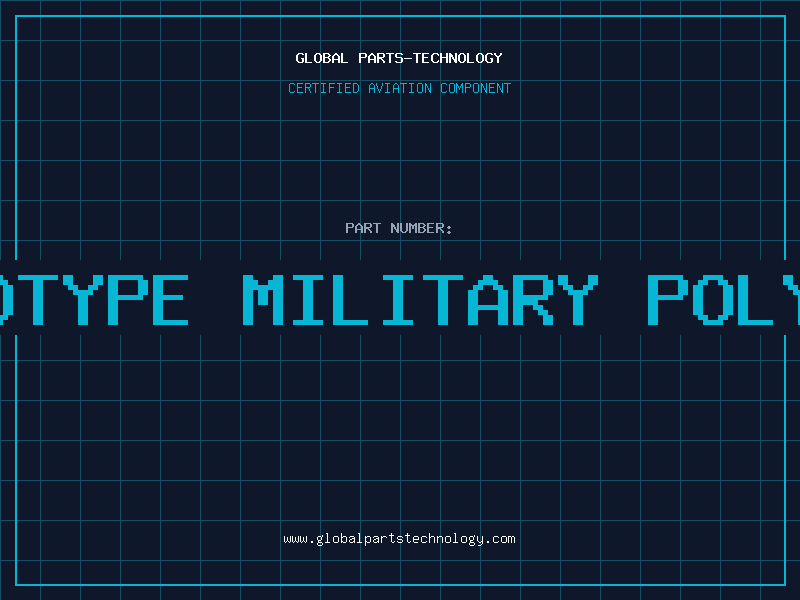Click the GLOBAL PARTS-TECHNOLOGY company heading
The width and height of the screenshot is (800, 600).
(x=399, y=58)
